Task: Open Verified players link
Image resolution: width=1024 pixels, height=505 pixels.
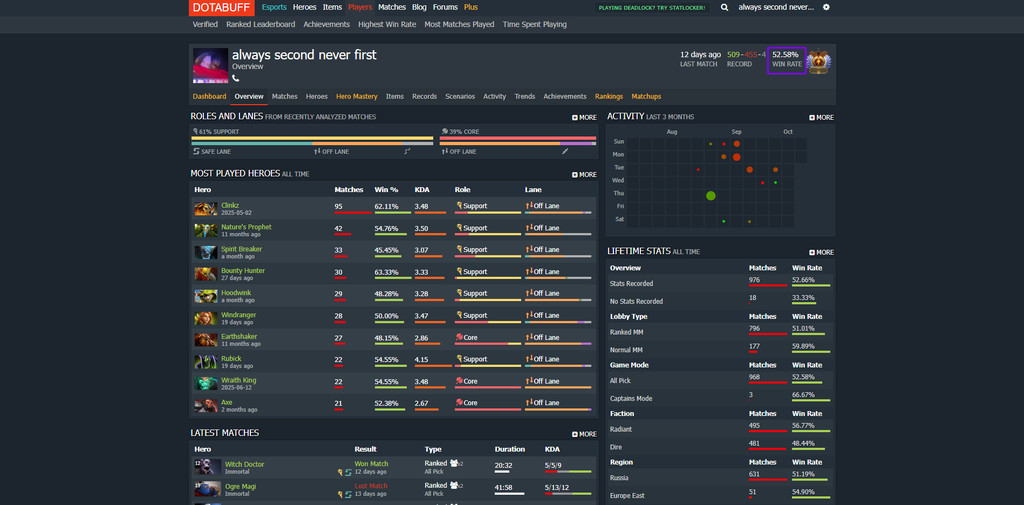Action: point(205,25)
